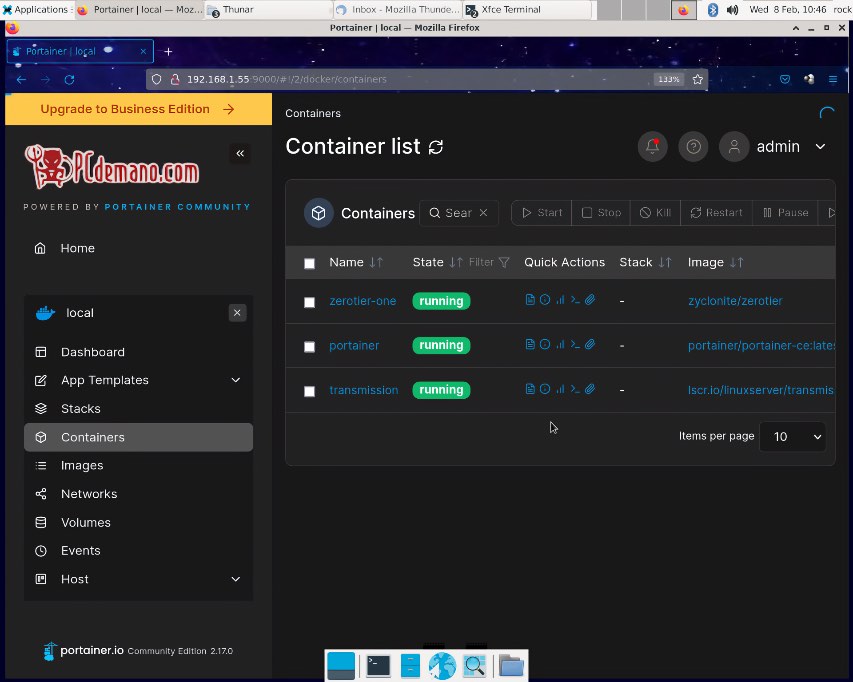Screen dimensions: 853x682
Task: Click the Kill button
Action: point(656,213)
